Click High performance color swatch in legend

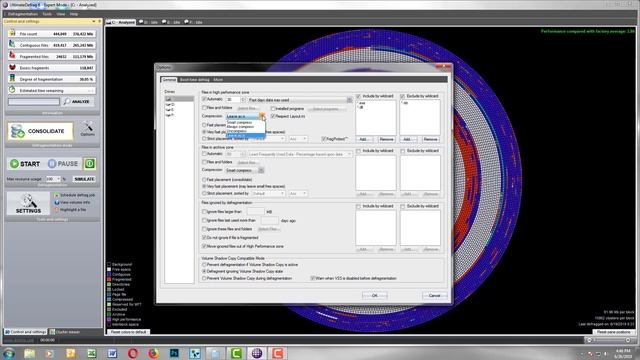point(109,319)
